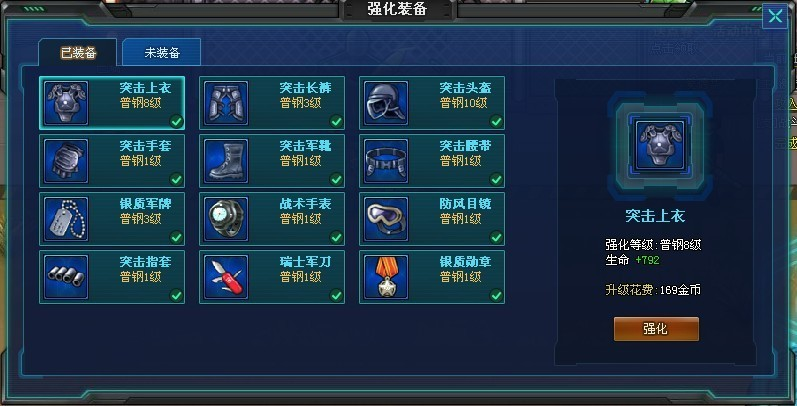
Task: Pick the 战术手表 watch icon
Action: (x=226, y=219)
